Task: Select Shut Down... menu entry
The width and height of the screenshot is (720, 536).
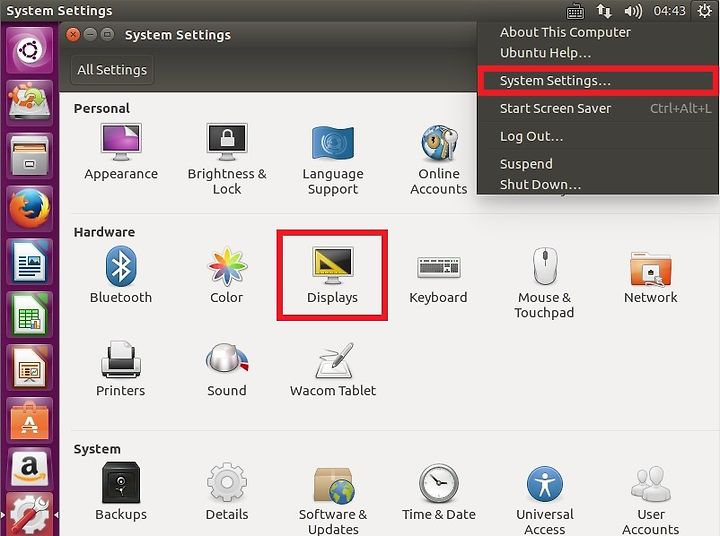Action: [x=597, y=185]
